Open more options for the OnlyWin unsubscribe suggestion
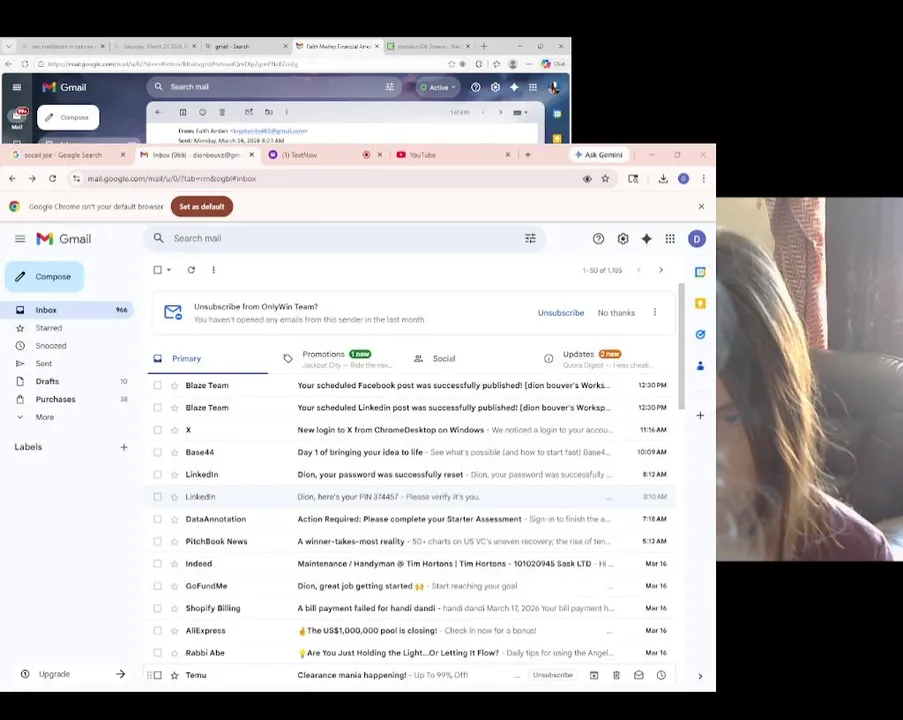The height and width of the screenshot is (720, 903). point(655,312)
